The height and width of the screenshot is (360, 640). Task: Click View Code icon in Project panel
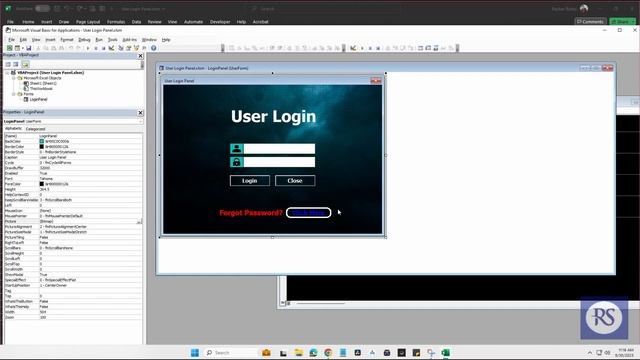pyautogui.click(x=8, y=64)
